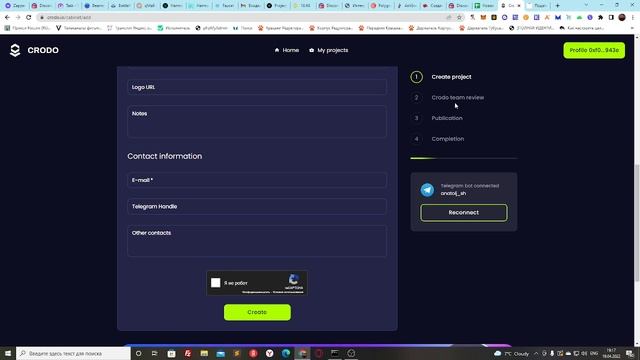Click into the Notes text area

[x=257, y=122]
